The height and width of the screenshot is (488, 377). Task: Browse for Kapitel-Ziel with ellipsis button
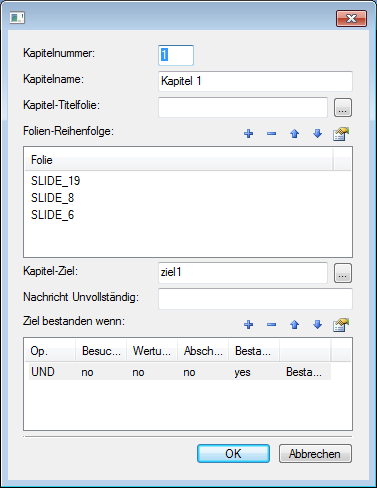click(x=343, y=273)
